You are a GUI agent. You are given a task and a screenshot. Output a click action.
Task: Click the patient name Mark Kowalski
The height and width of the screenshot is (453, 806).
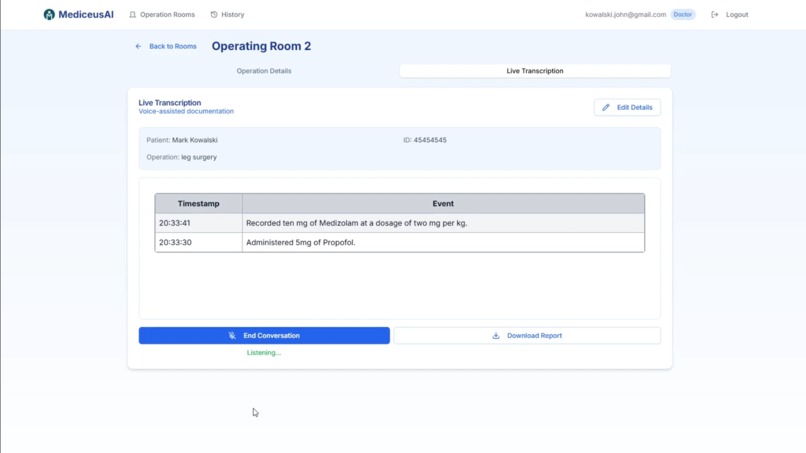(195, 140)
